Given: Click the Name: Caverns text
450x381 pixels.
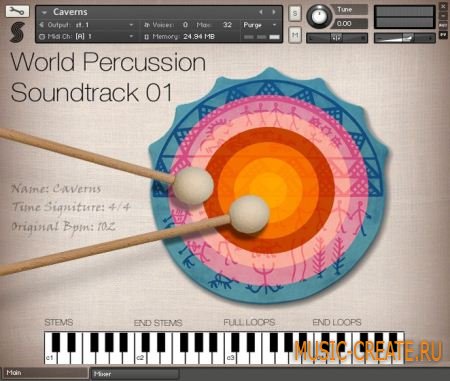Looking at the screenshot, I should 56,189.
